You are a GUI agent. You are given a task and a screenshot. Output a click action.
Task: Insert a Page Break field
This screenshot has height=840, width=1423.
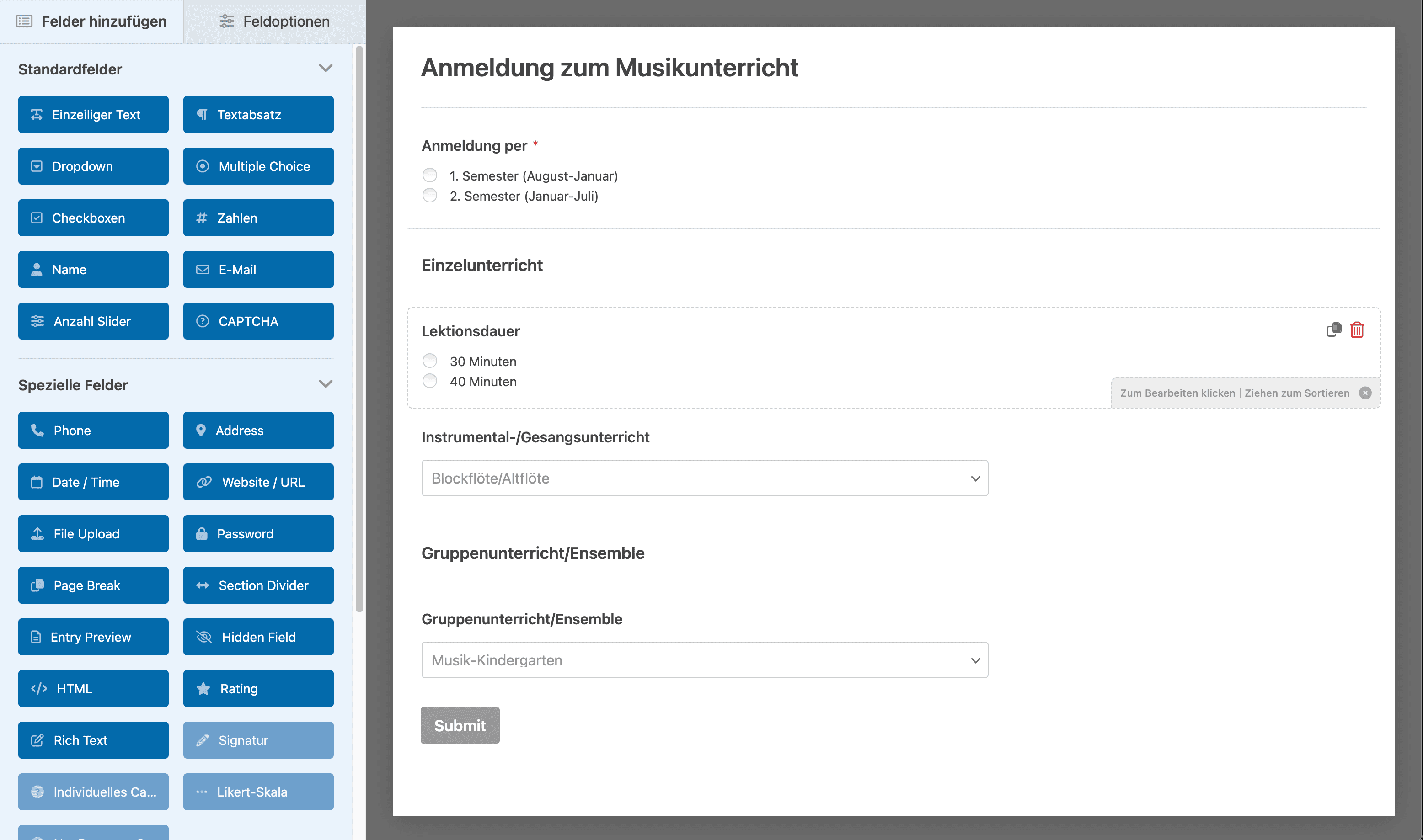[93, 585]
